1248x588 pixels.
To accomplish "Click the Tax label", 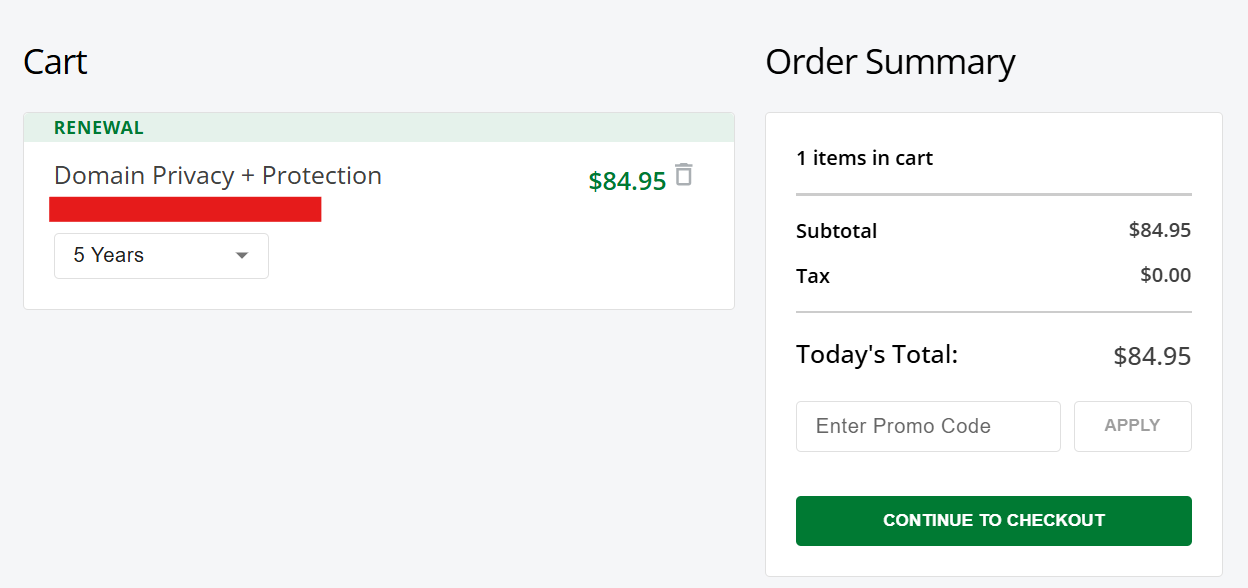I will (x=813, y=276).
